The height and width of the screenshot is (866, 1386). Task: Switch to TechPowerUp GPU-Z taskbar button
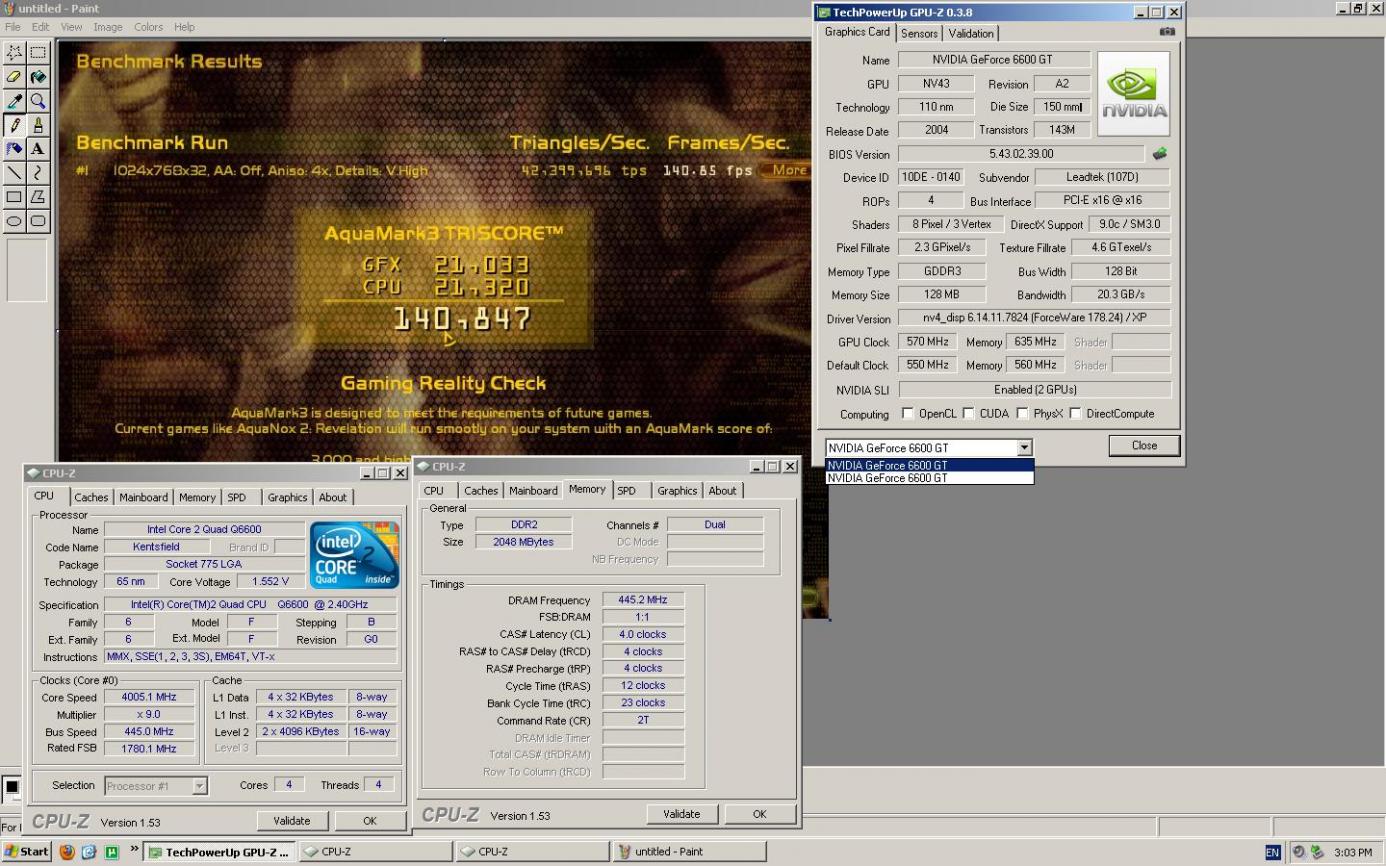pos(219,852)
